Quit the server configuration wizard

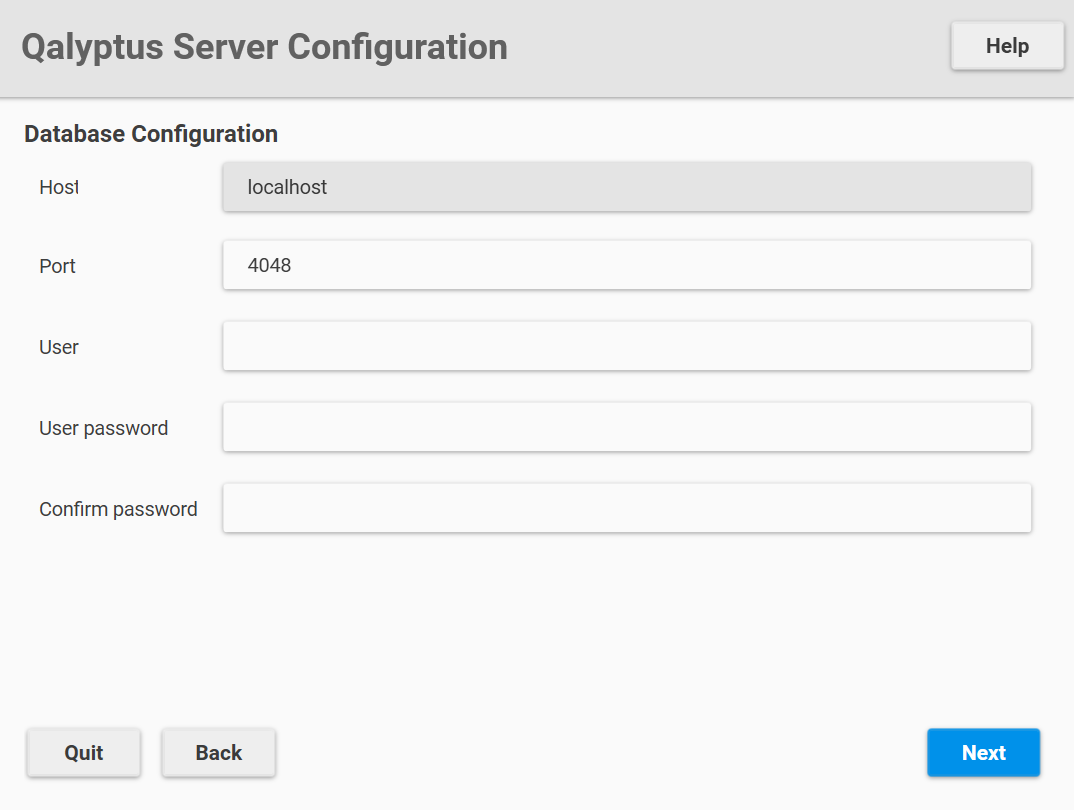[x=83, y=752]
